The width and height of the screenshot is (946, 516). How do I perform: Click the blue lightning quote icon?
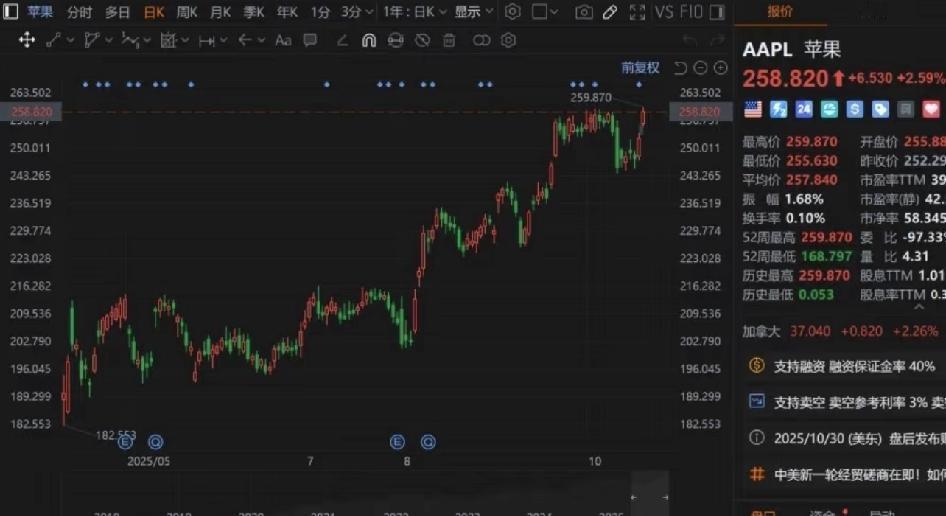pos(779,109)
